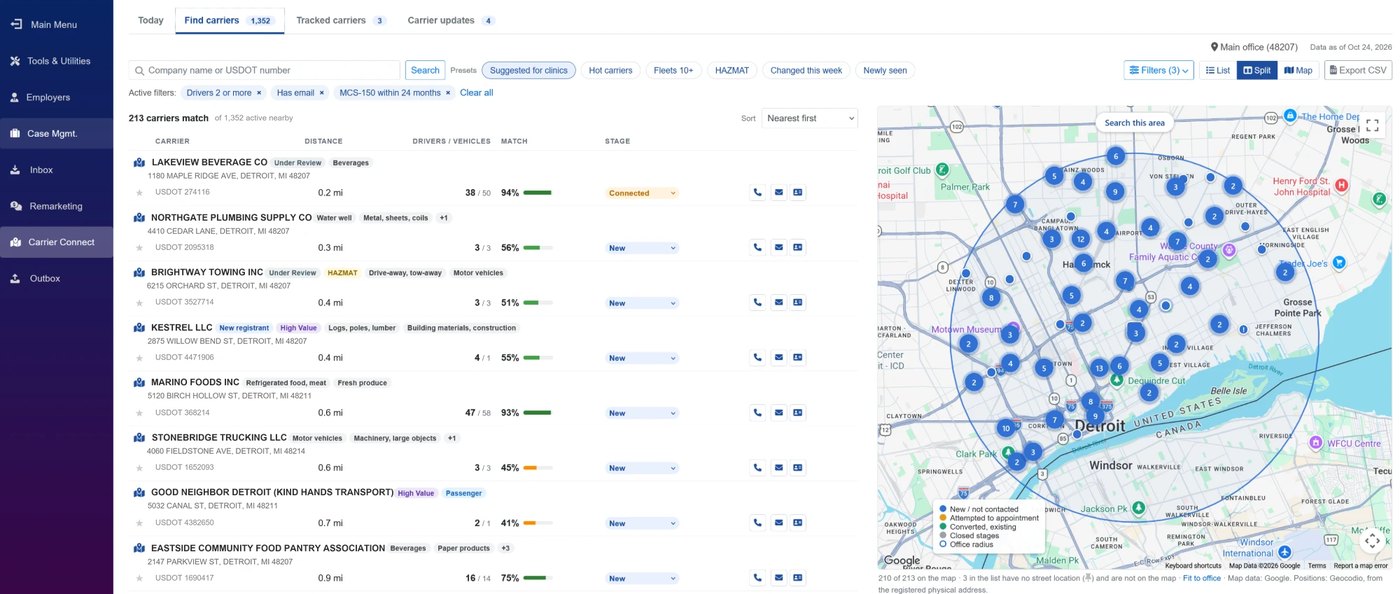Email Lakeview Beverage Co via envelope icon

point(778,193)
